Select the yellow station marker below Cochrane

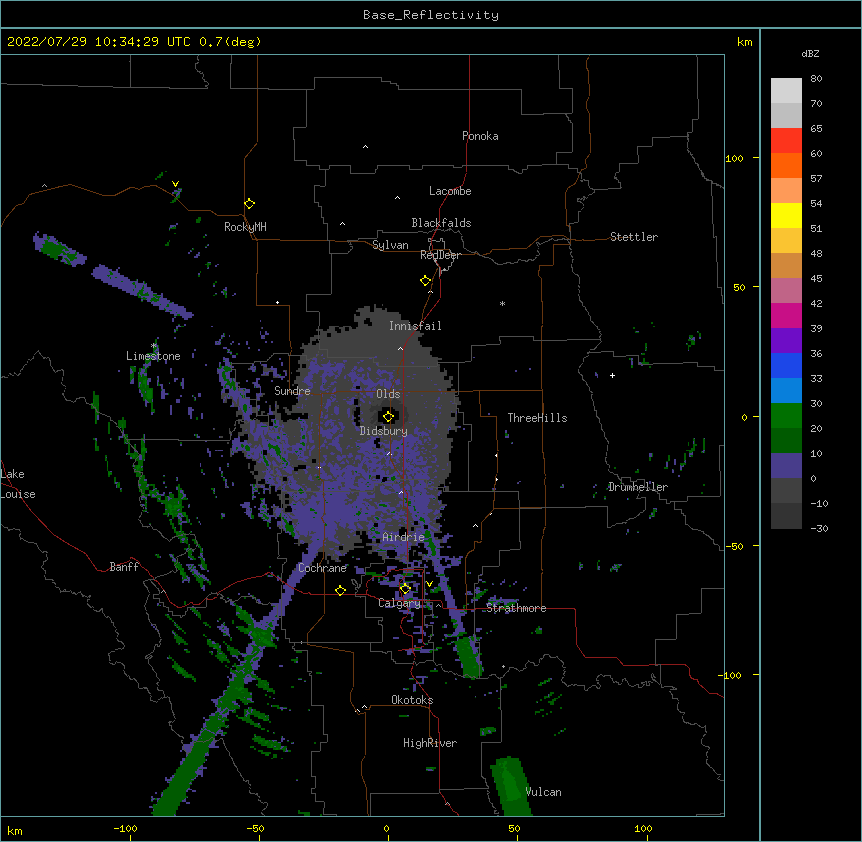(340, 590)
